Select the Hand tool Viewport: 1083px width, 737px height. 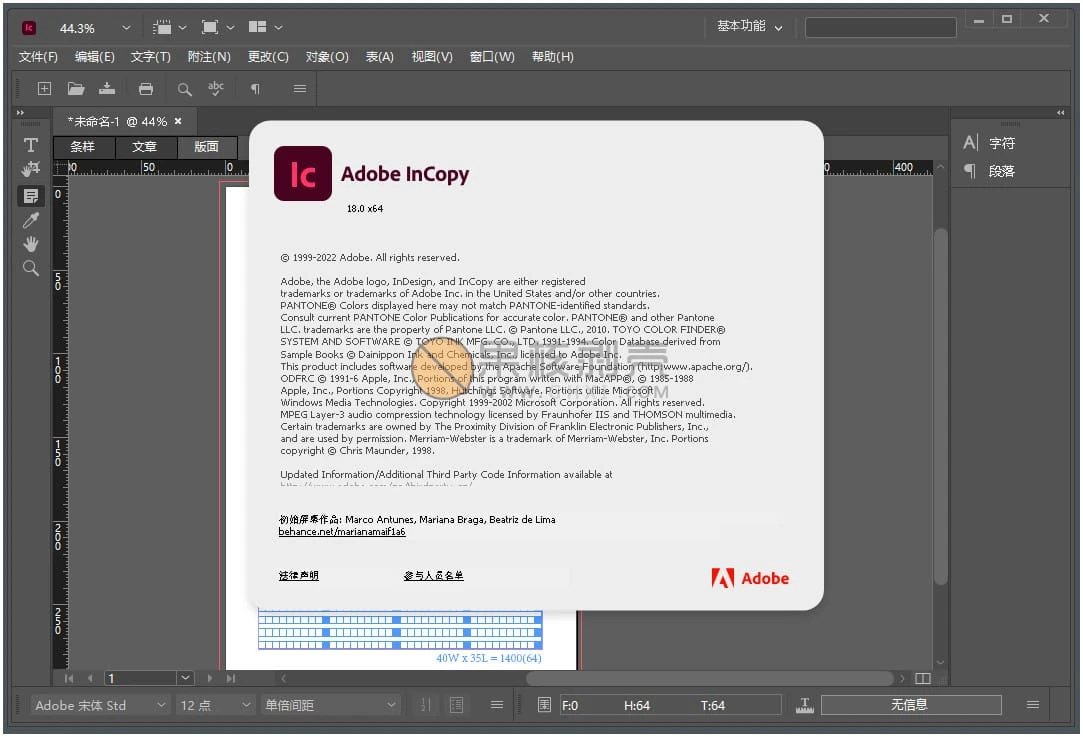(30, 243)
